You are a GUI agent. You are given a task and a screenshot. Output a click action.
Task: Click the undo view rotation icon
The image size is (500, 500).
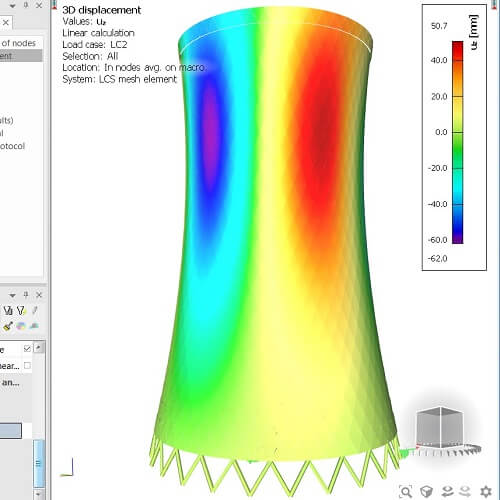(447, 491)
